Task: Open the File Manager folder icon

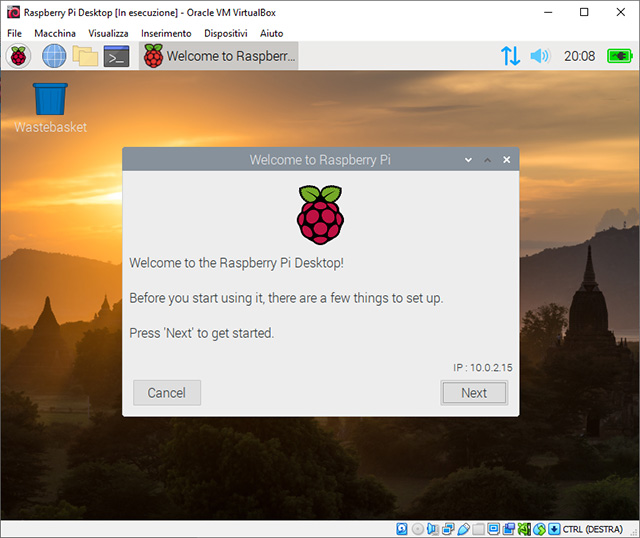Action: pos(85,56)
